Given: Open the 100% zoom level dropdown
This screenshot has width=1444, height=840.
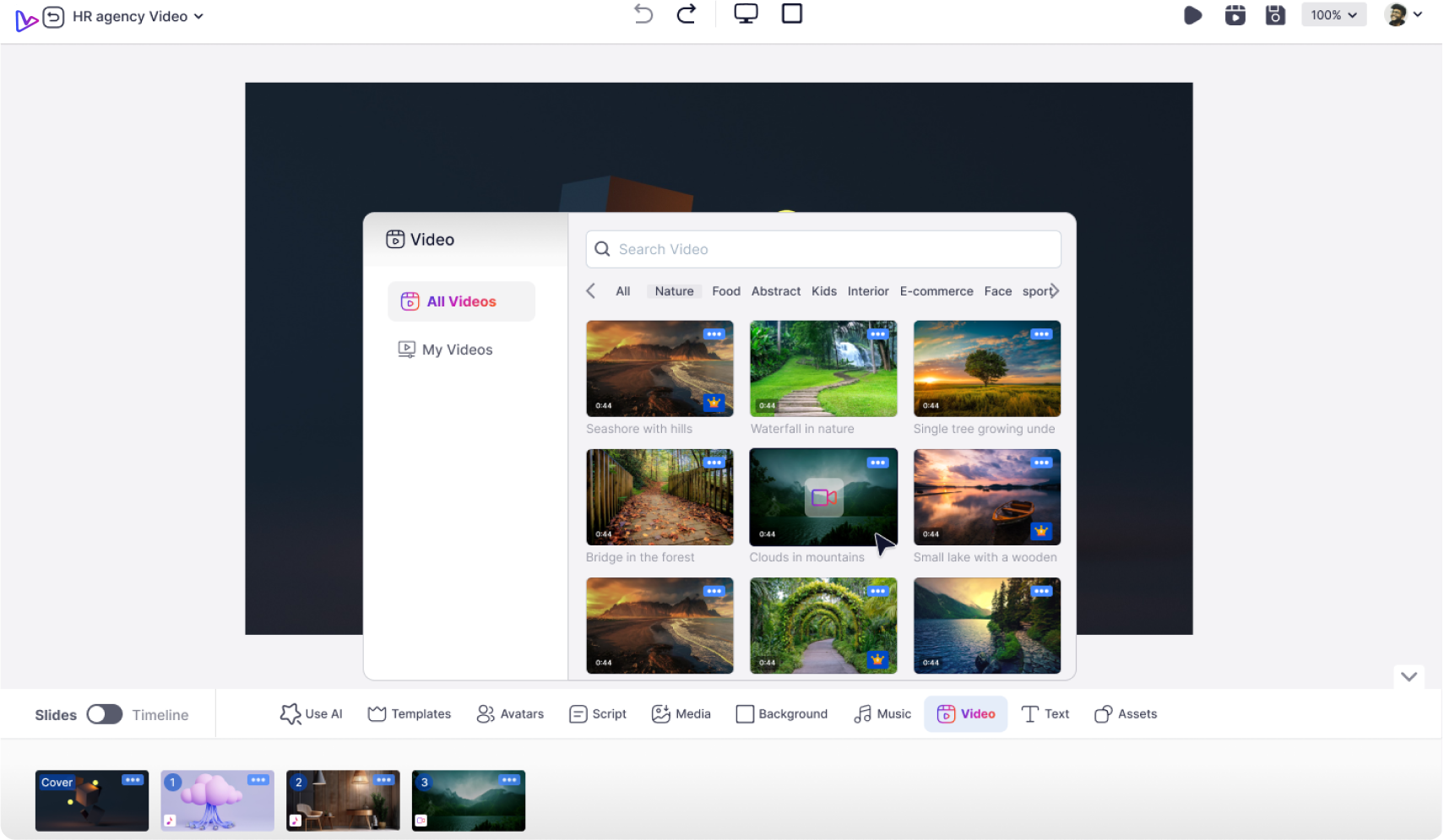Looking at the screenshot, I should (1333, 14).
